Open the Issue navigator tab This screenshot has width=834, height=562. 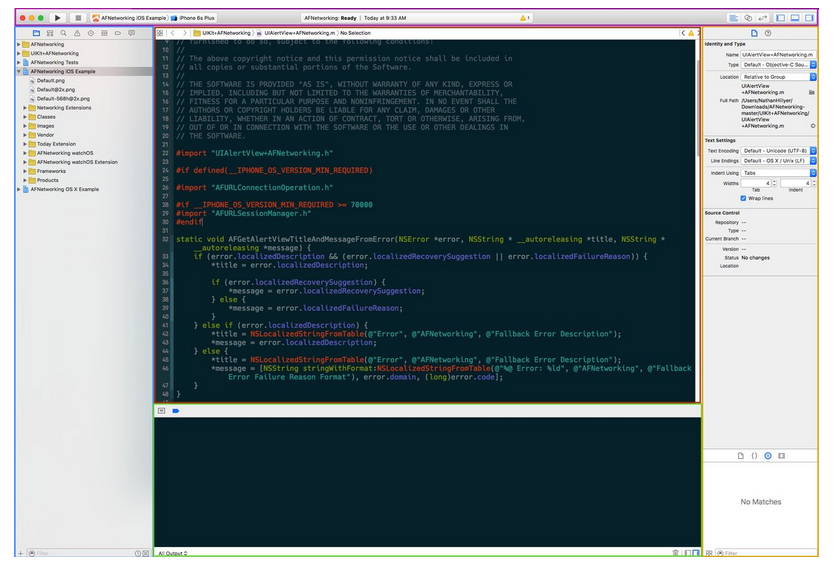coord(77,33)
